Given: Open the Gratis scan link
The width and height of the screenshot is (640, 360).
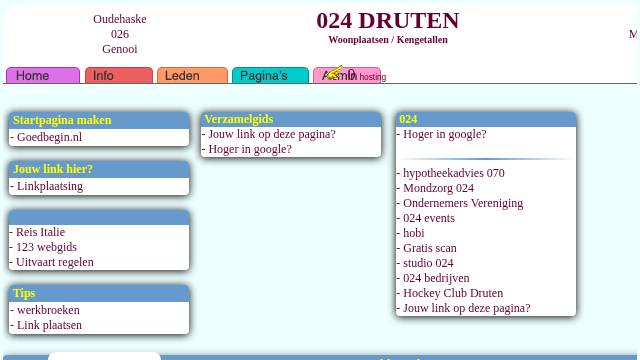Looking at the screenshot, I should pyautogui.click(x=430, y=248).
